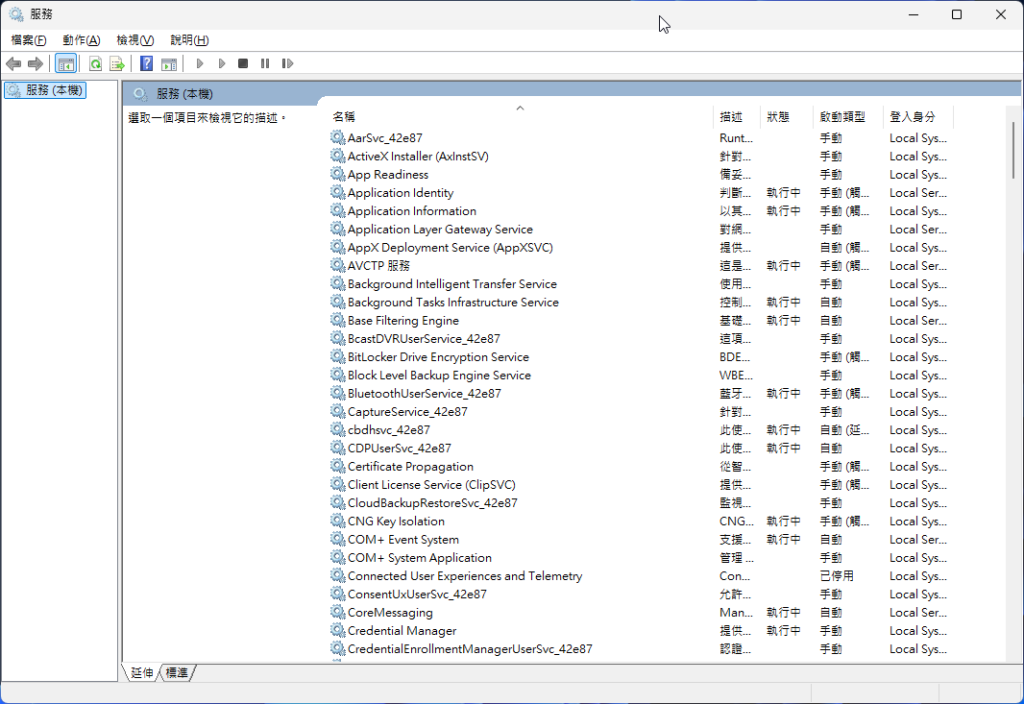This screenshot has height=704, width=1024.
Task: Sort services by 名稱 column header
Action: 344,117
